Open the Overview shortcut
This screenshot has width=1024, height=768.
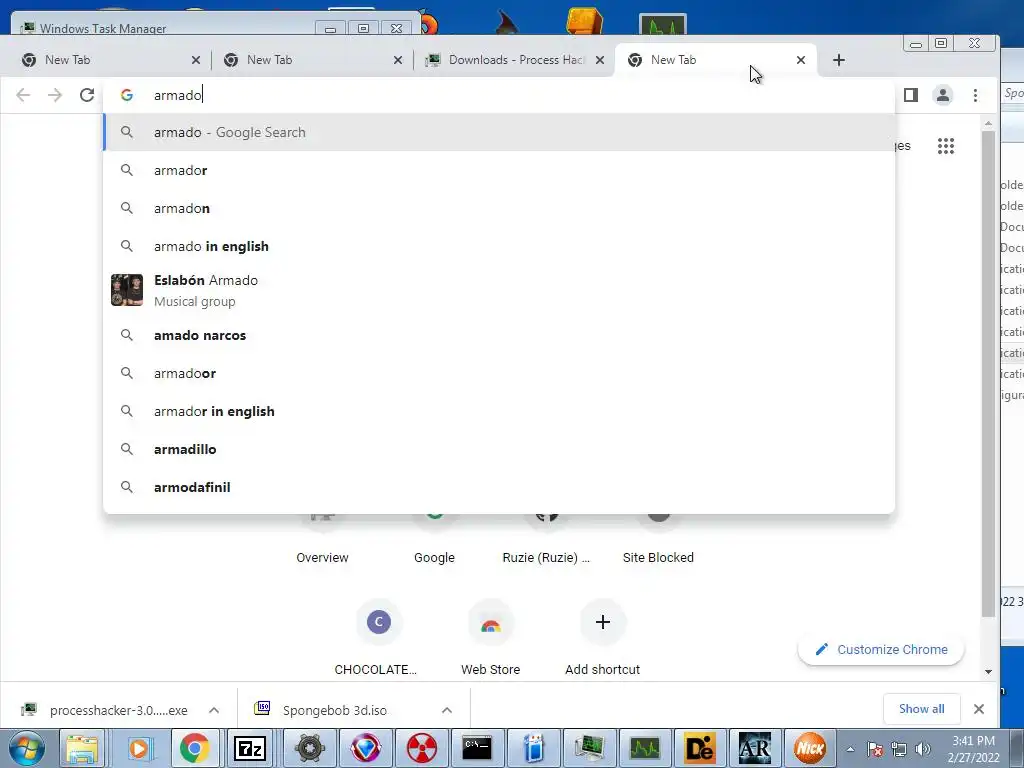point(323,557)
